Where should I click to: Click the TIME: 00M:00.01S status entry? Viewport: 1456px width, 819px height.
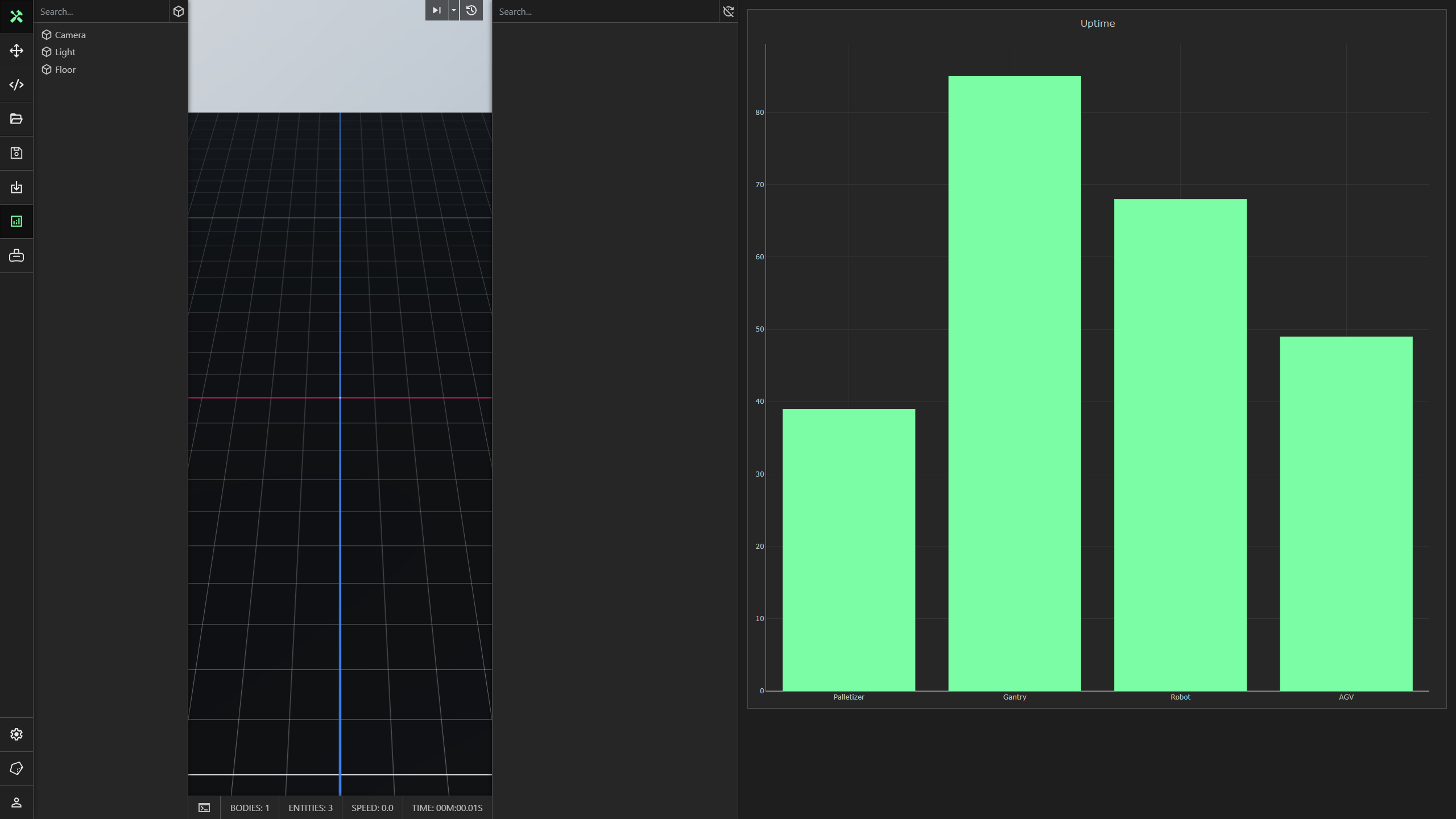[447, 808]
